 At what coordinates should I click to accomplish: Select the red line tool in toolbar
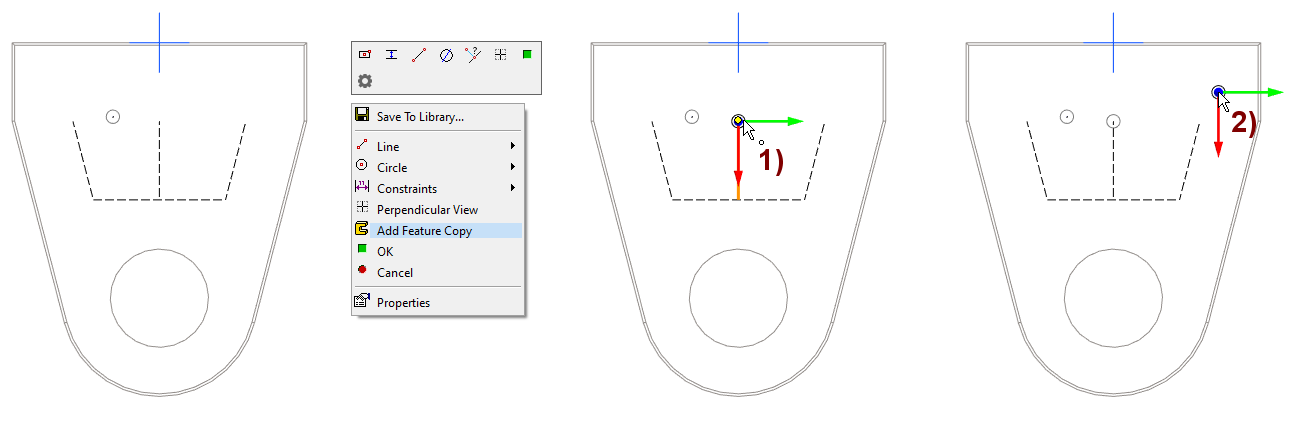click(419, 55)
